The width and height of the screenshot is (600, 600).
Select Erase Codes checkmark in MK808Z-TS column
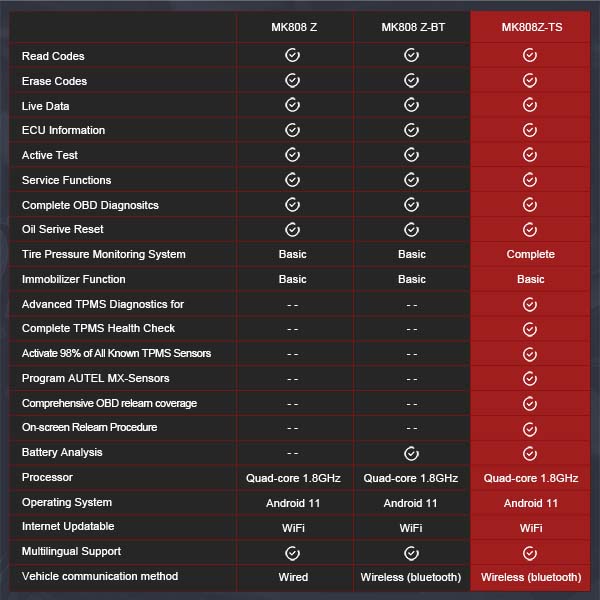530,80
